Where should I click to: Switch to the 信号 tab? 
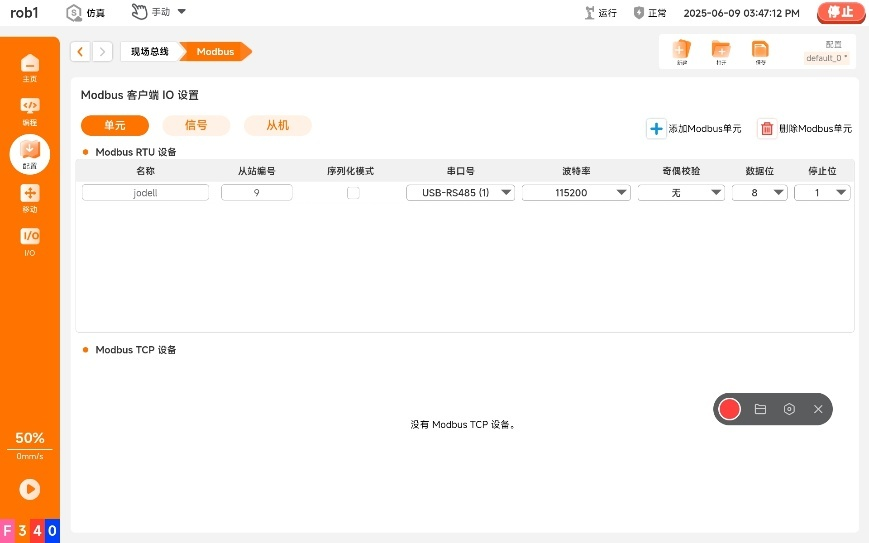(196, 125)
